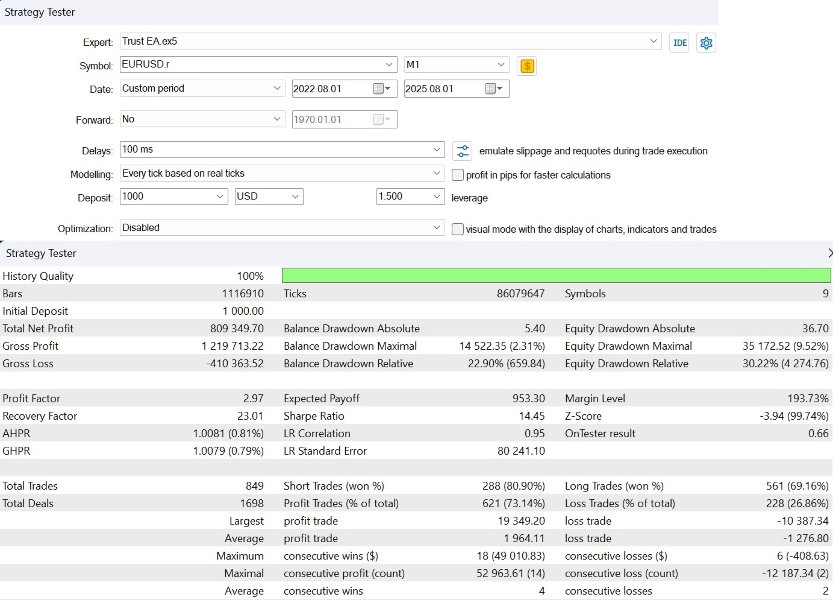Screen dimensions: 833x600
Task: Select Balance Drawdown Maximal value 14 522.35 (2.31%)
Action: pos(502,346)
